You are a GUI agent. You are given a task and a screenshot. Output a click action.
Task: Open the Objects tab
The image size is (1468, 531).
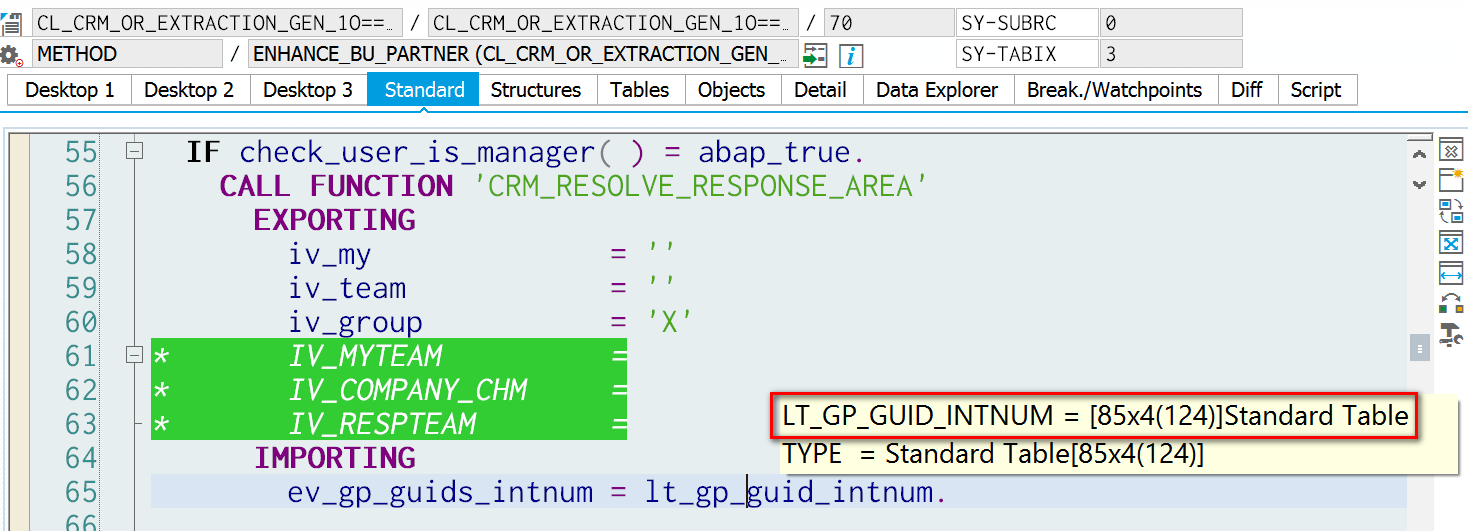[731, 89]
